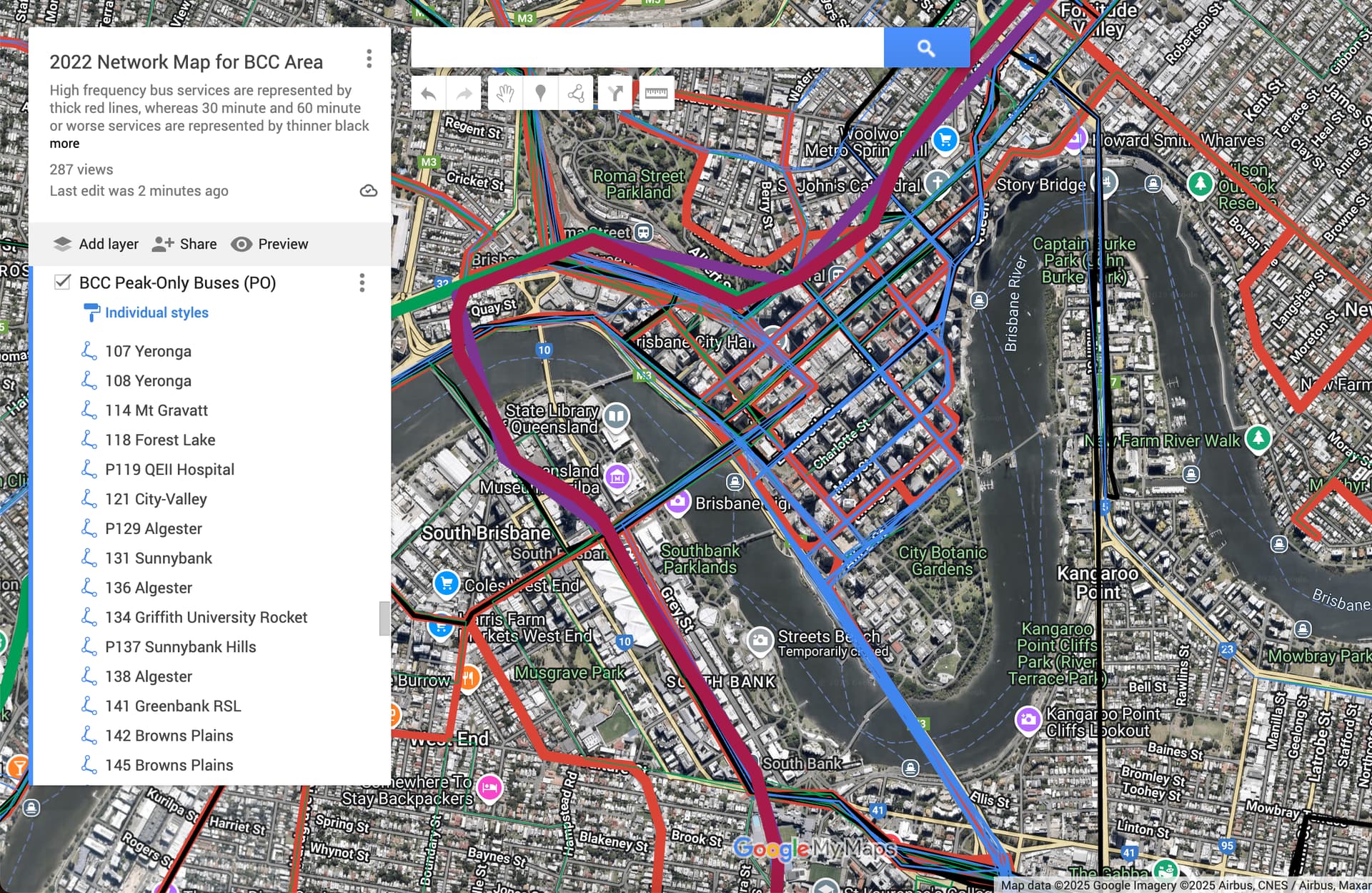Uncheck BCC Peak-Only Buses layer checkbox
The image size is (1372, 893).
click(63, 282)
